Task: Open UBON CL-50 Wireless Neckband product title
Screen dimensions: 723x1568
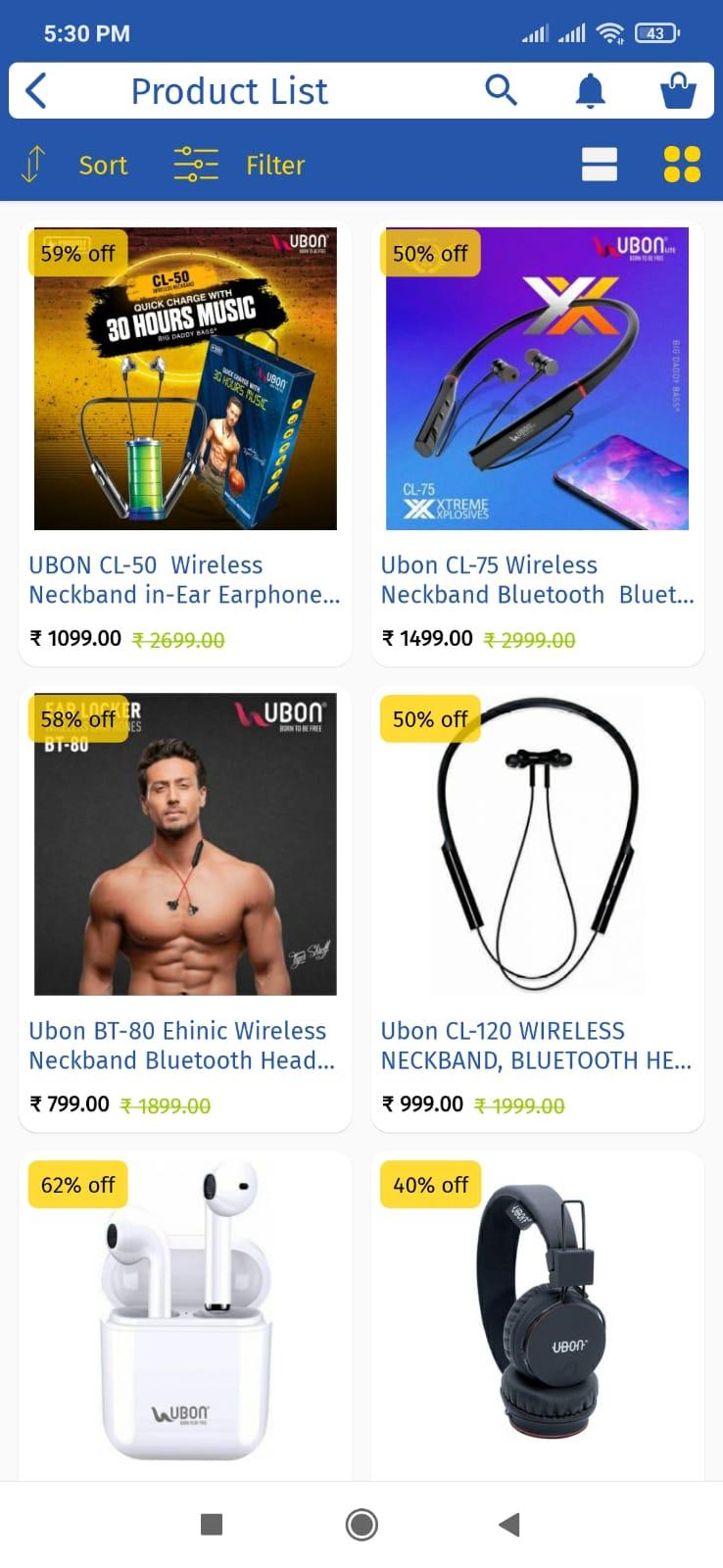Action: tap(185, 580)
